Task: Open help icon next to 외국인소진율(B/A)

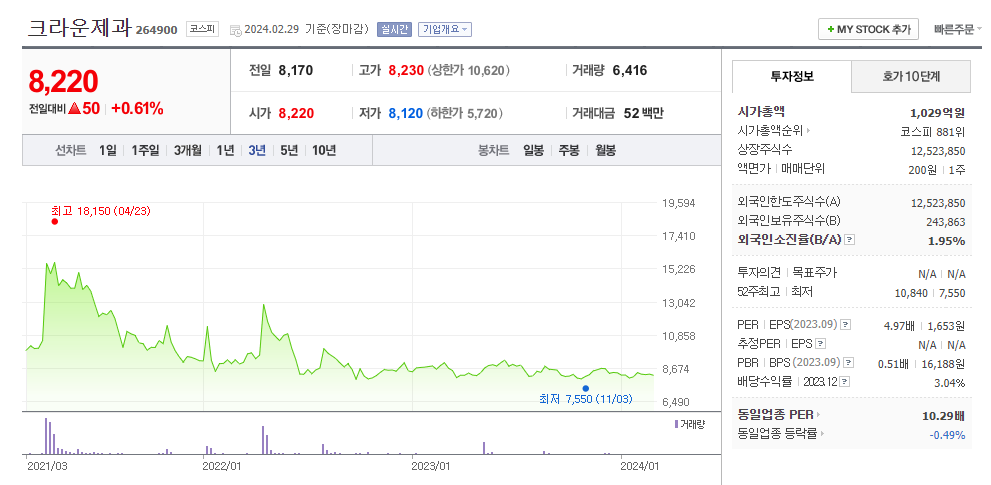Action: (850, 240)
